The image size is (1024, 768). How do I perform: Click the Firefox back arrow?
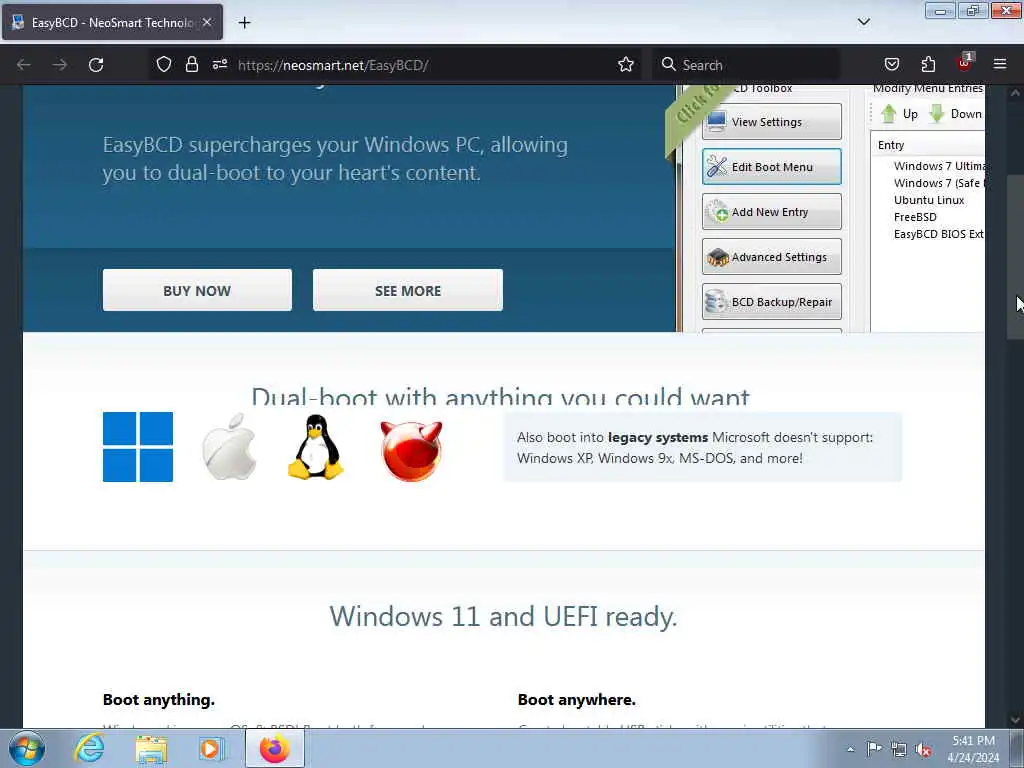tap(24, 65)
